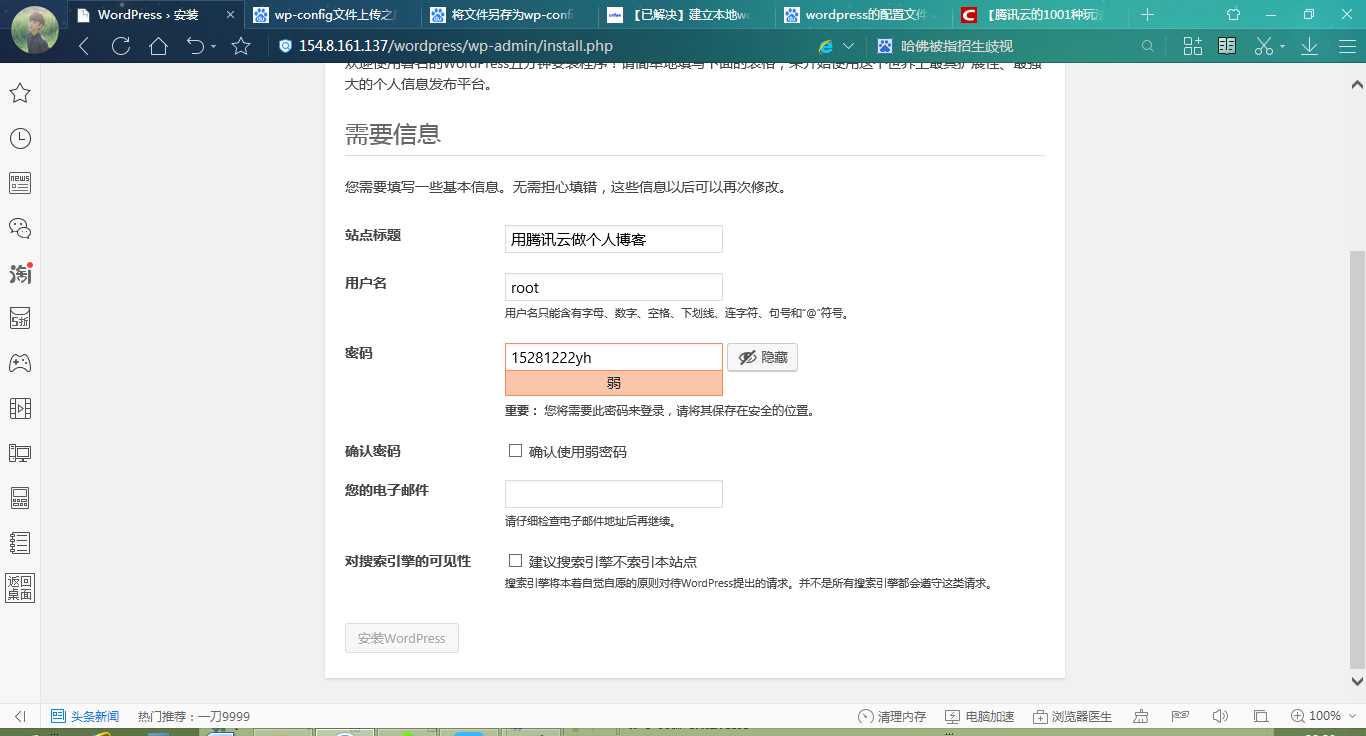This screenshot has height=736, width=1366.
Task: Open the WeChat chat icon in sidebar
Action: click(x=19, y=228)
